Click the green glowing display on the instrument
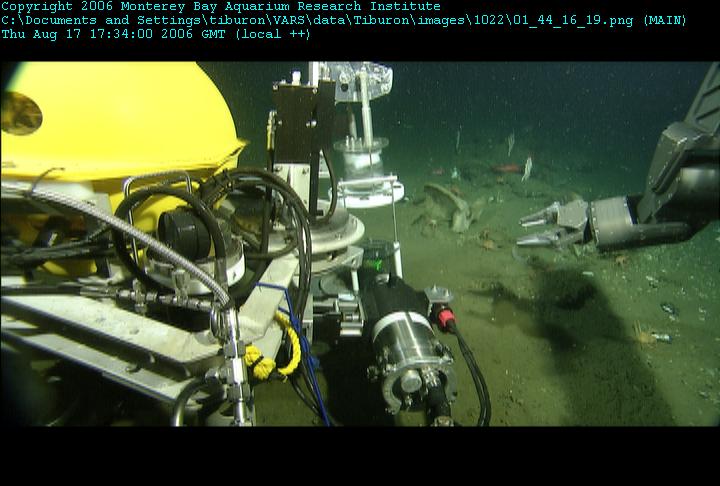Image resolution: width=720 pixels, height=486 pixels. [374, 264]
